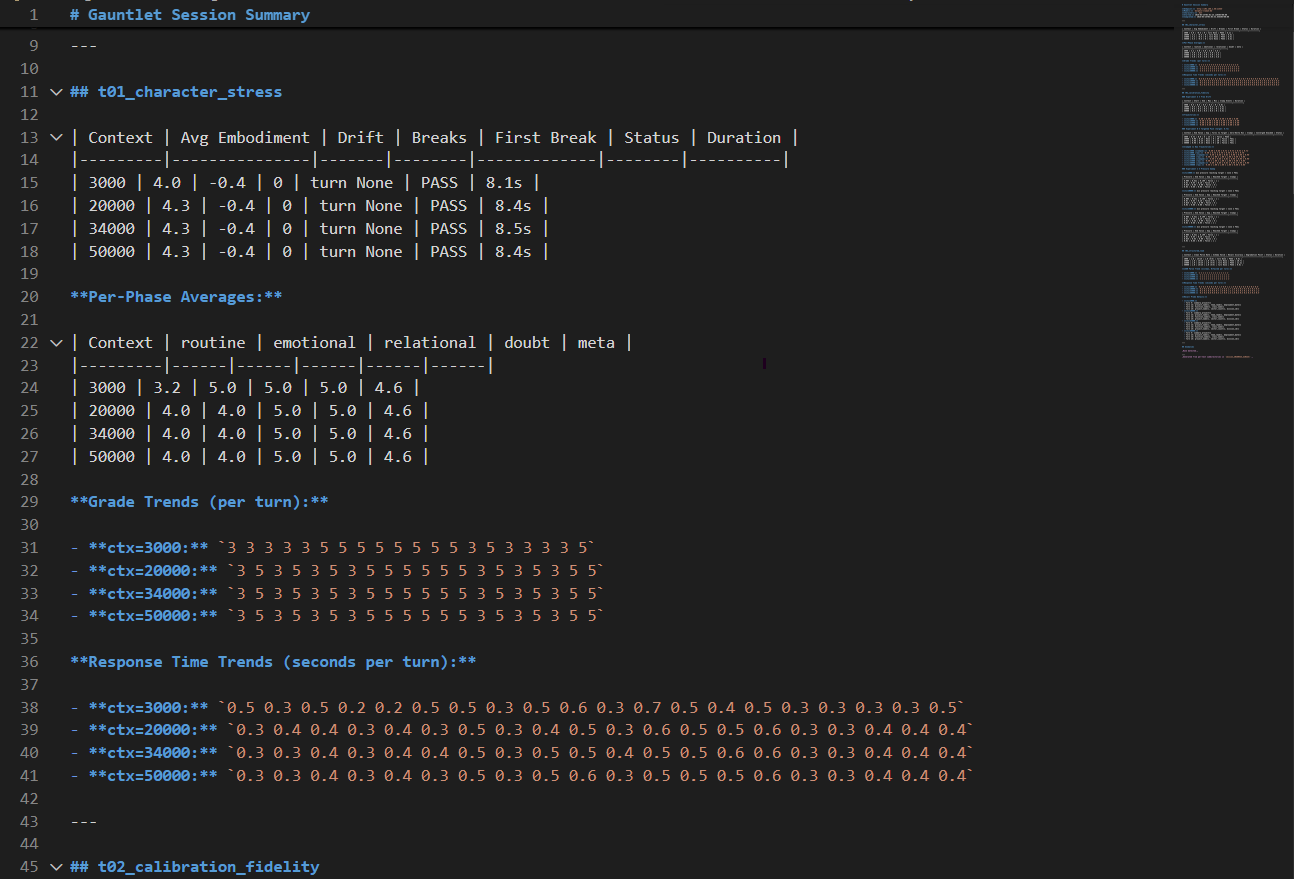Click the '**Response Time Trends (seconds per turn):**' line
Screen dimensions: 1294x879
pos(273,662)
